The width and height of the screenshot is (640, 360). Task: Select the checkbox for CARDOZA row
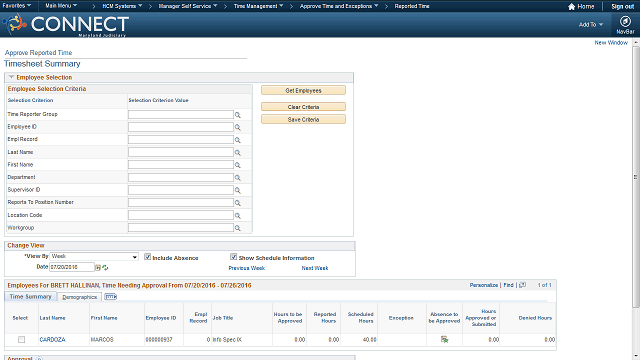(x=22, y=340)
